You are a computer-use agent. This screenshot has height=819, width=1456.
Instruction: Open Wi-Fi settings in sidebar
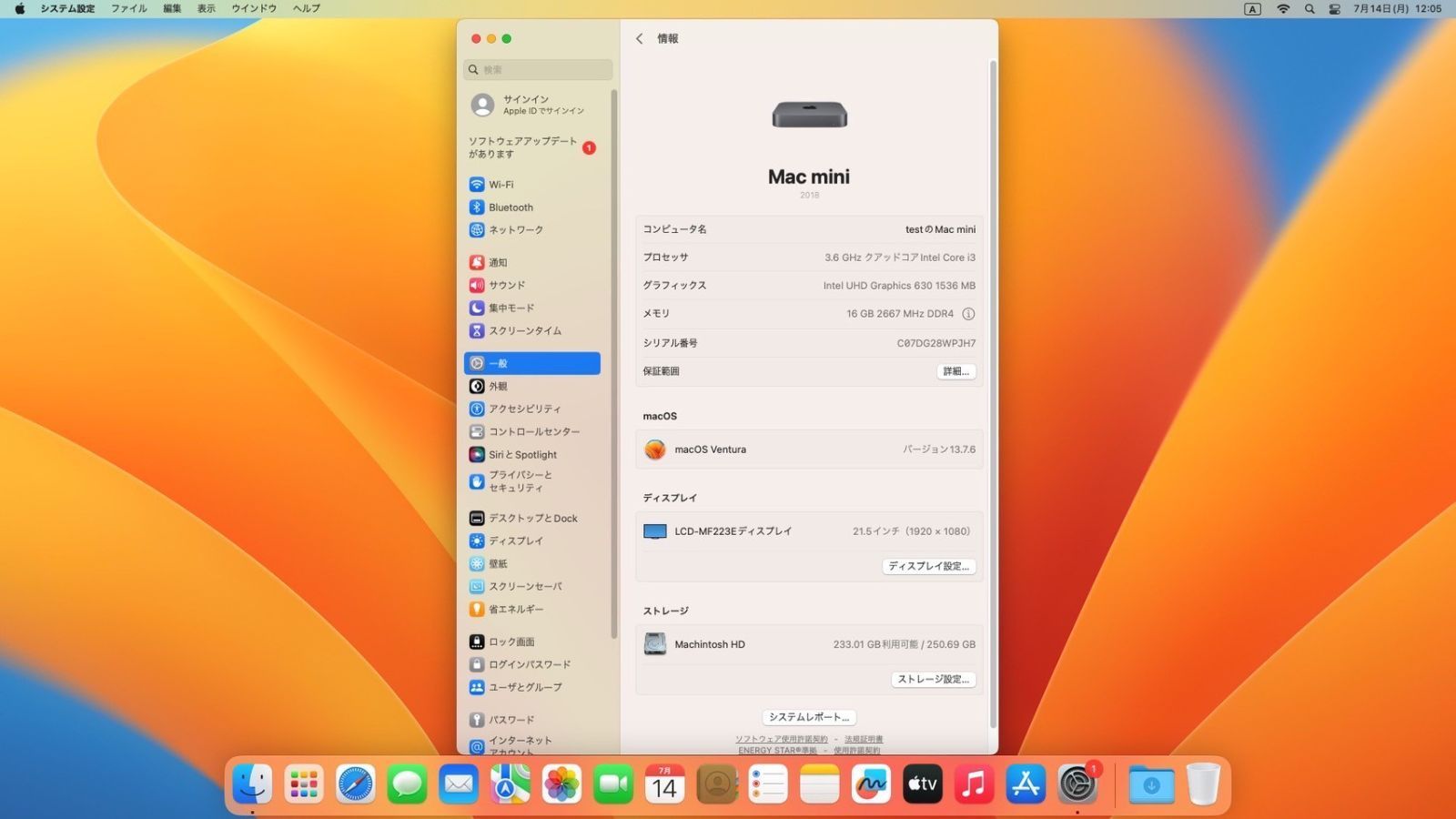[x=532, y=185]
